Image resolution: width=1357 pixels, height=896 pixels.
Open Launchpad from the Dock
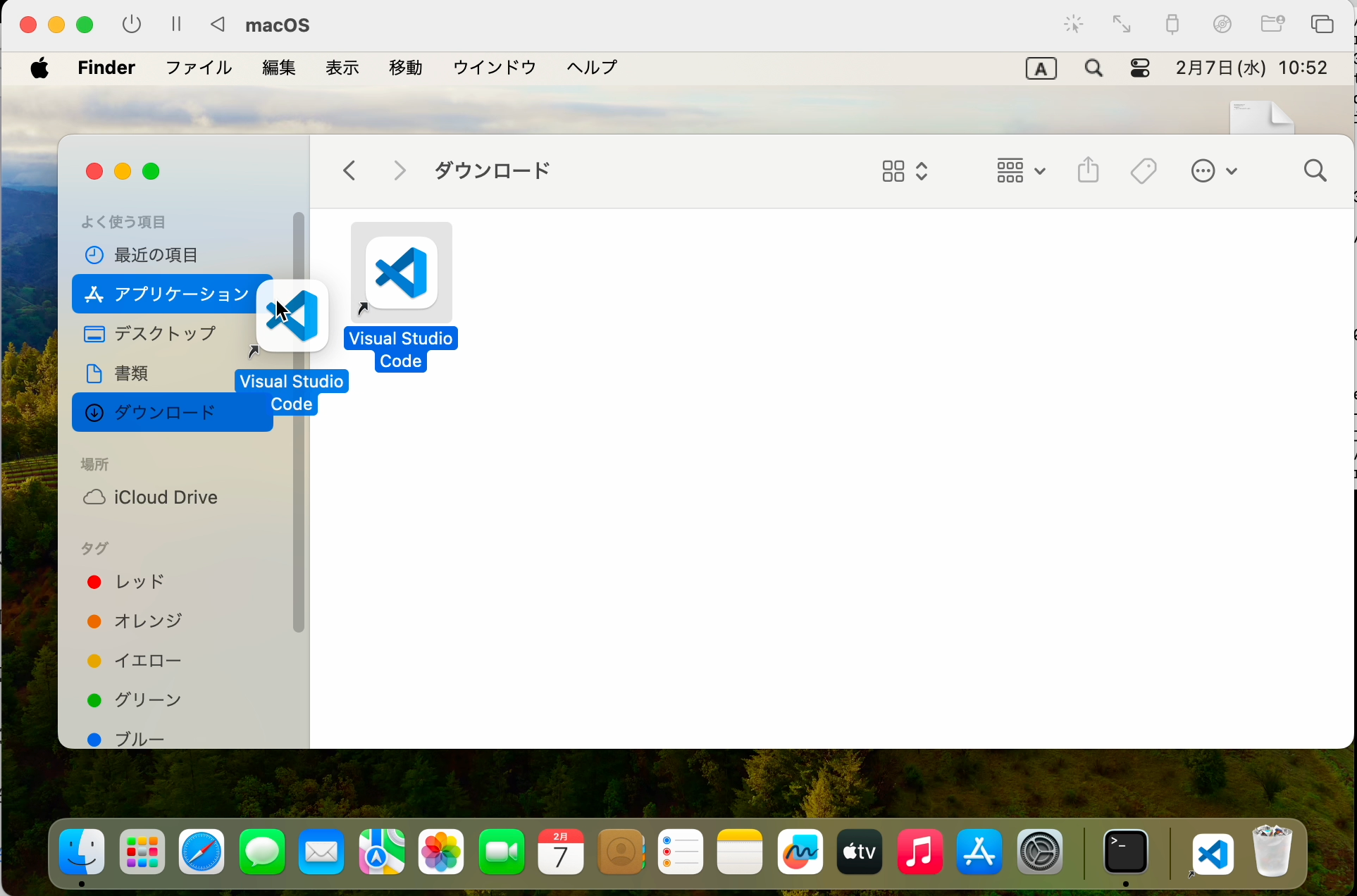click(142, 853)
